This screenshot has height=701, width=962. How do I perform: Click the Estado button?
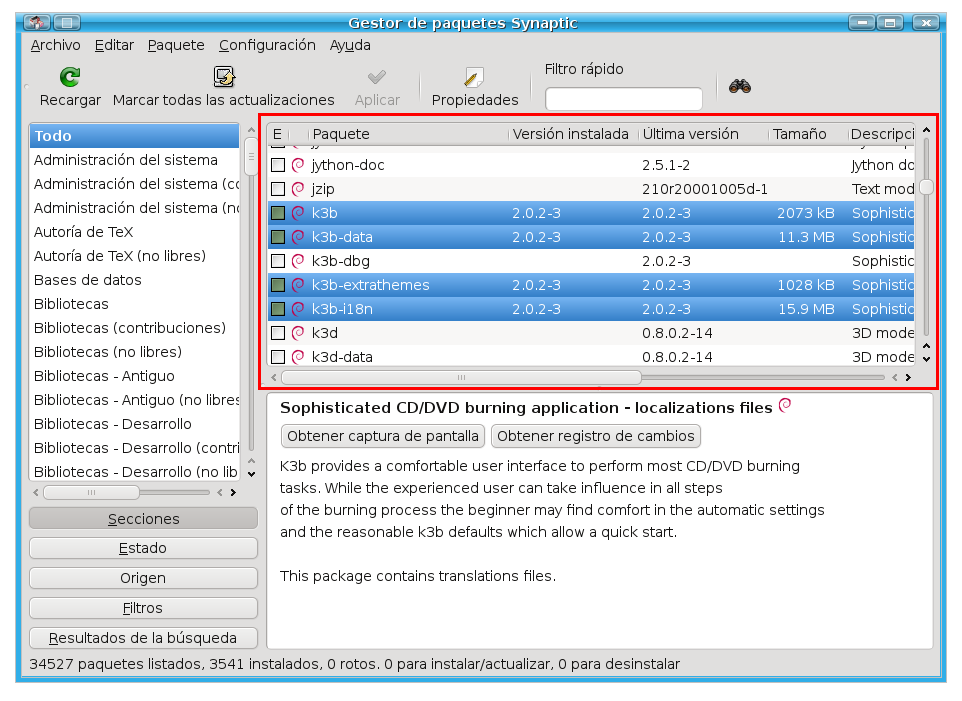click(x=143, y=548)
